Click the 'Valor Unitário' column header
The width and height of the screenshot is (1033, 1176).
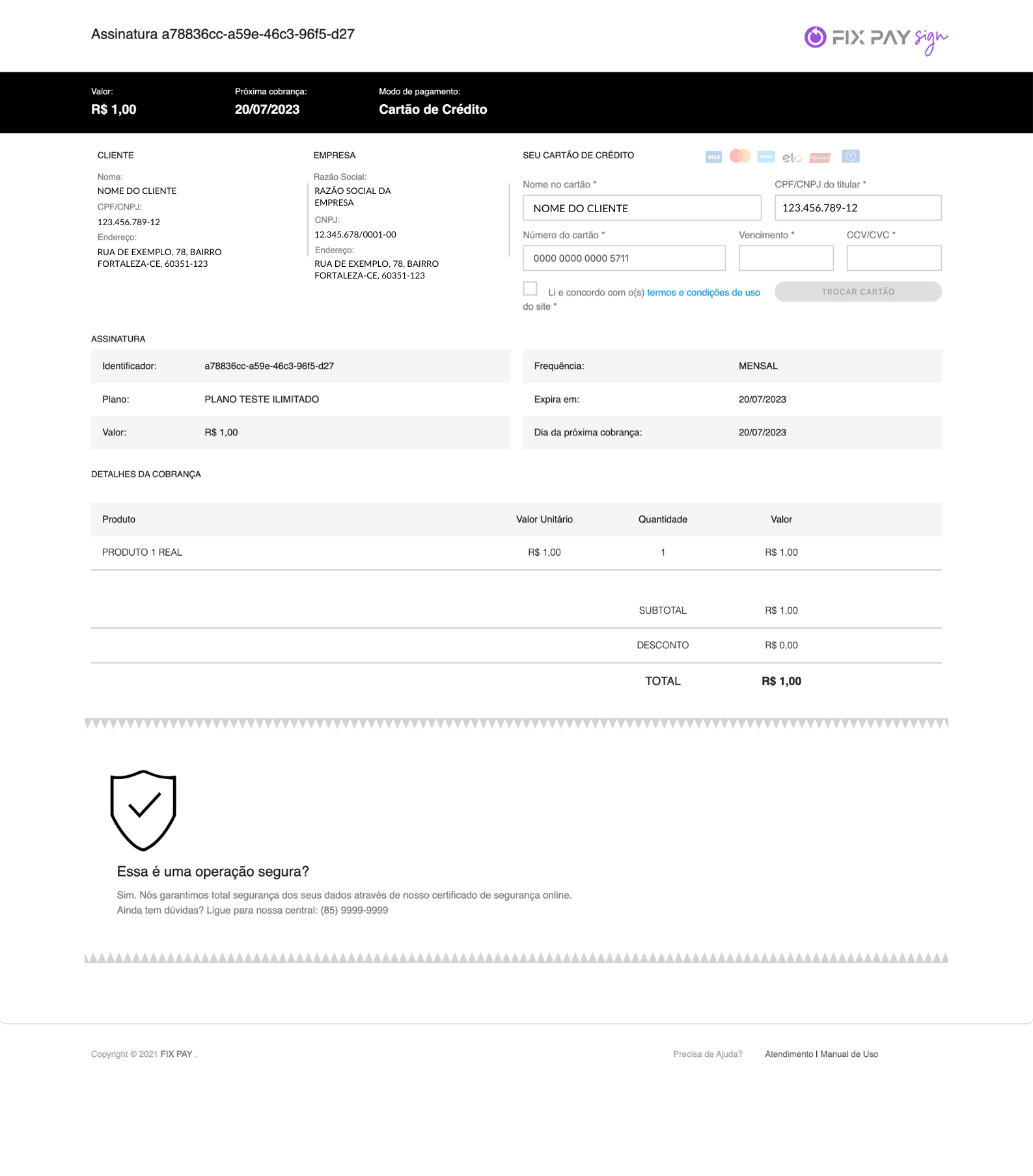(x=544, y=519)
